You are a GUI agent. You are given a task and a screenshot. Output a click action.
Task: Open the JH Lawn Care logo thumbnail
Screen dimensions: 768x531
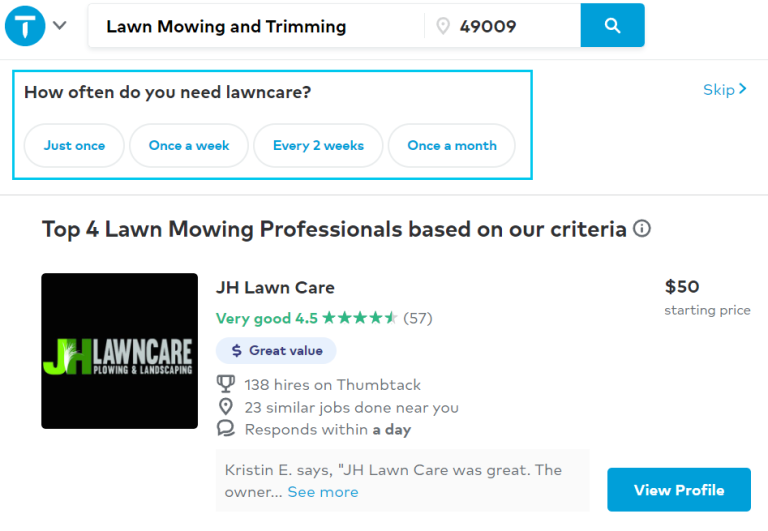(x=120, y=351)
